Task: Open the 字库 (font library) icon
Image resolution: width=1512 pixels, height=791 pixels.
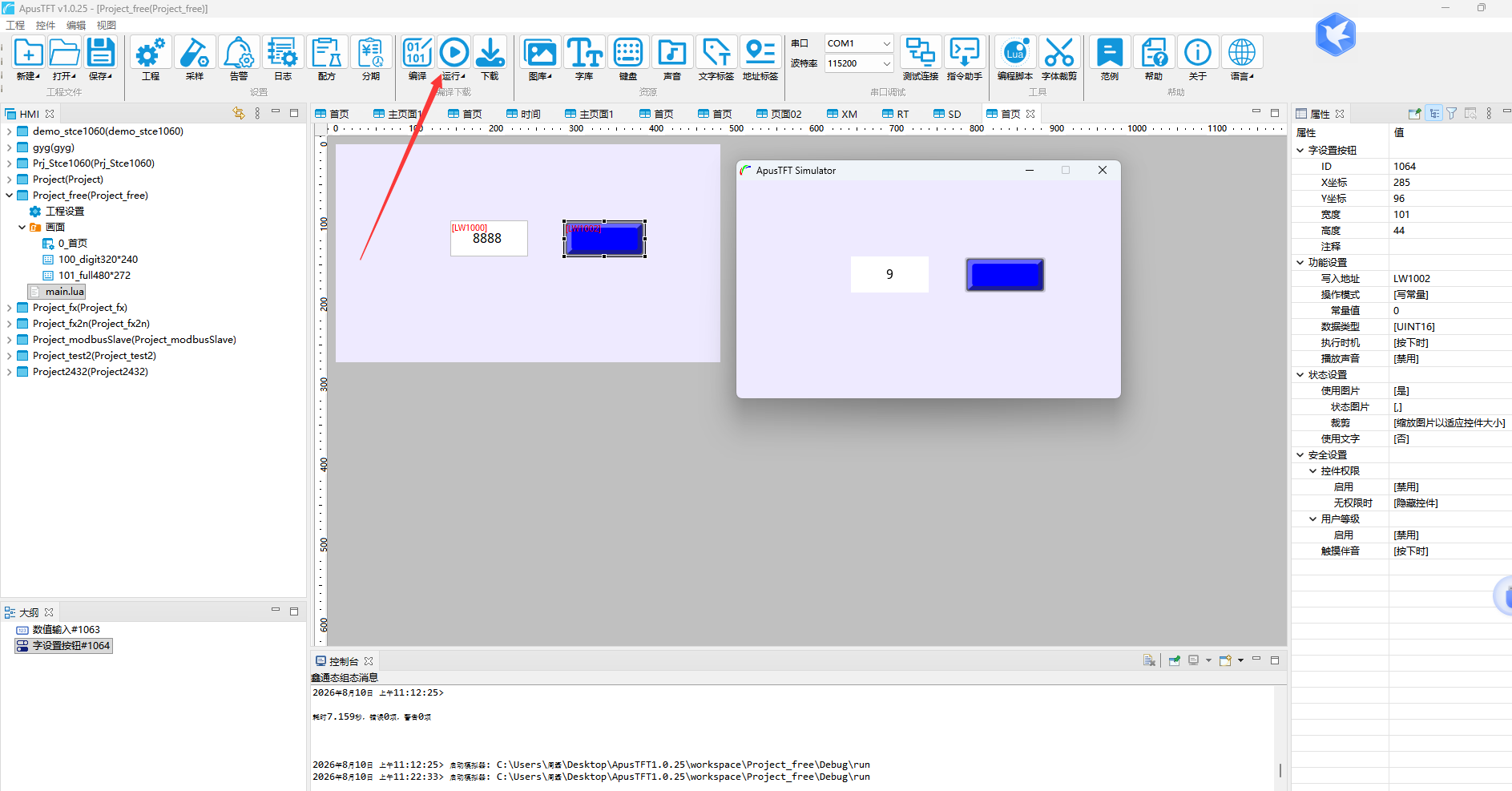Action: click(584, 53)
